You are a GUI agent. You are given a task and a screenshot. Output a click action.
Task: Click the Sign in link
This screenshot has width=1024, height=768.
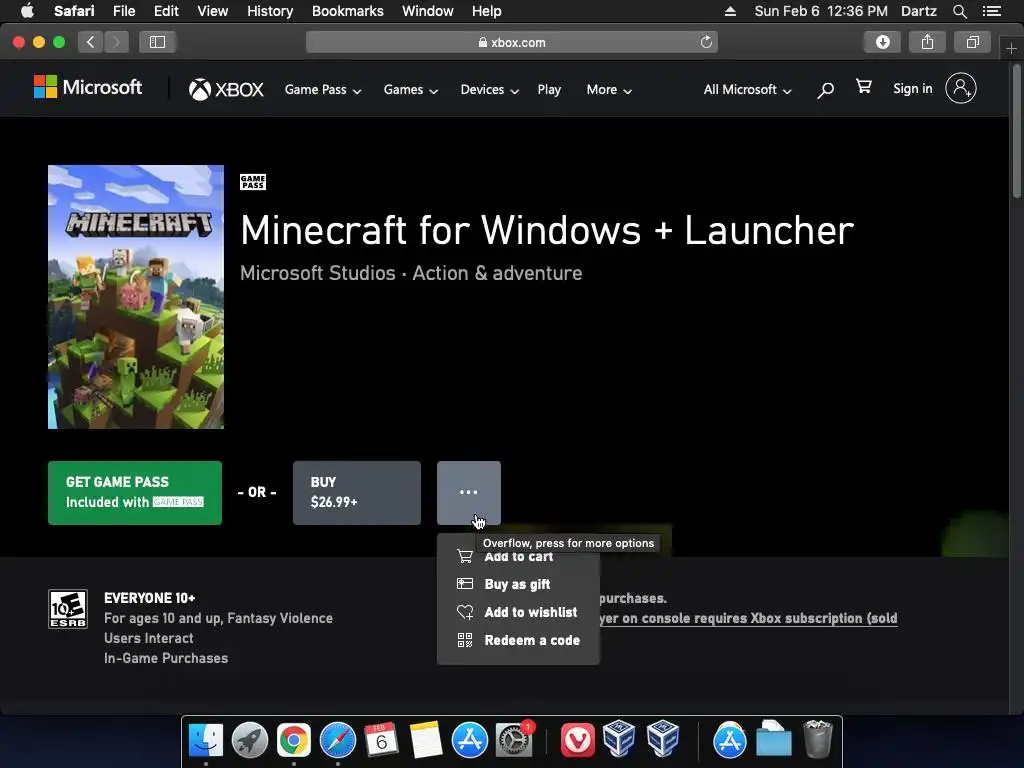[912, 88]
